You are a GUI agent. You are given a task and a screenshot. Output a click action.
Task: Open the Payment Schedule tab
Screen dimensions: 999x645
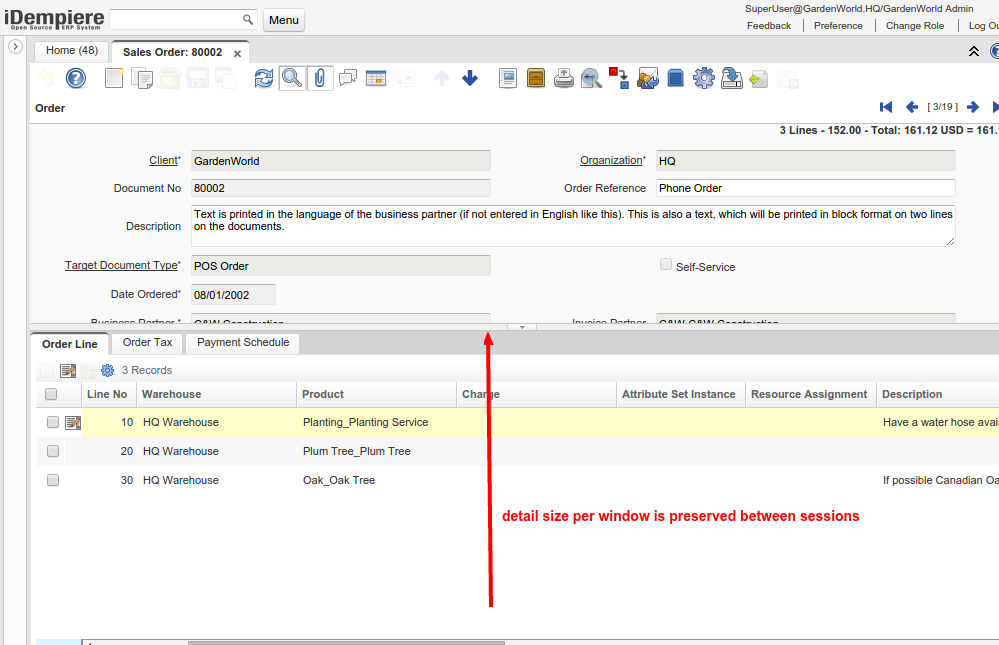pos(243,343)
